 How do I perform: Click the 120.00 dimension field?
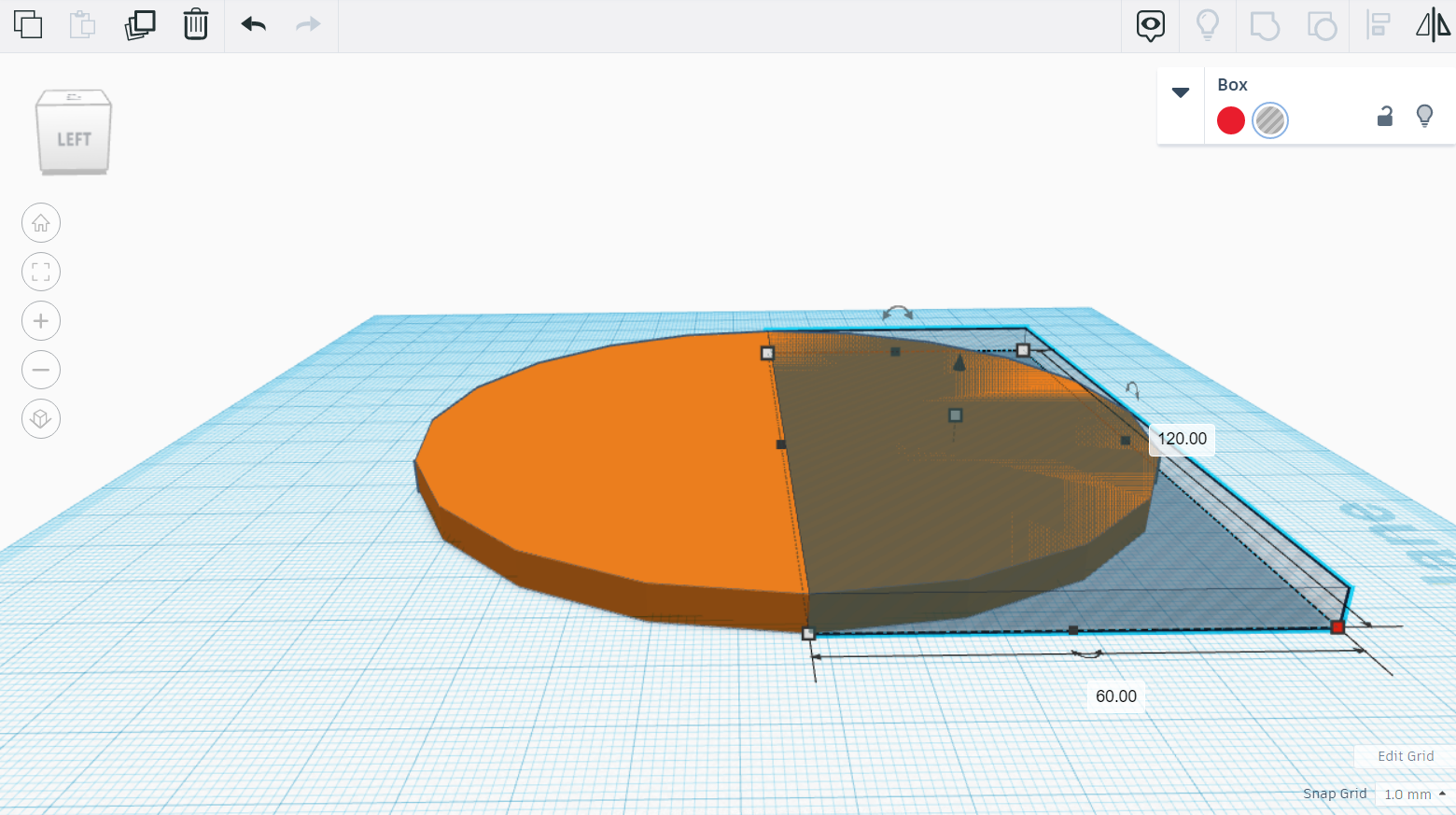pyautogui.click(x=1183, y=439)
